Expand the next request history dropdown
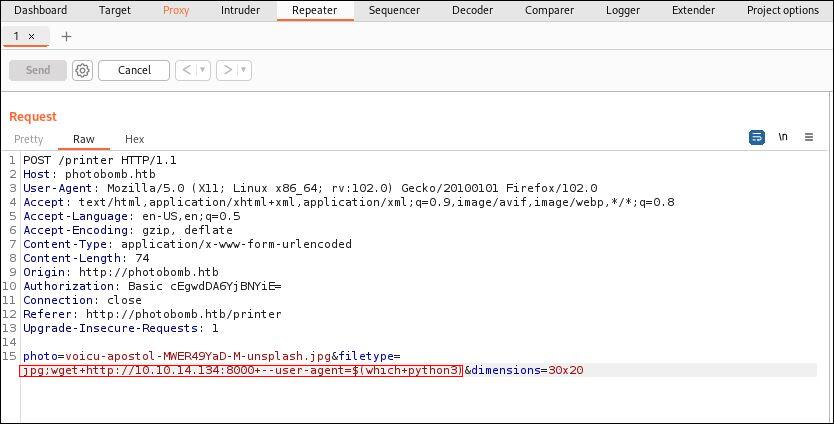 point(243,70)
